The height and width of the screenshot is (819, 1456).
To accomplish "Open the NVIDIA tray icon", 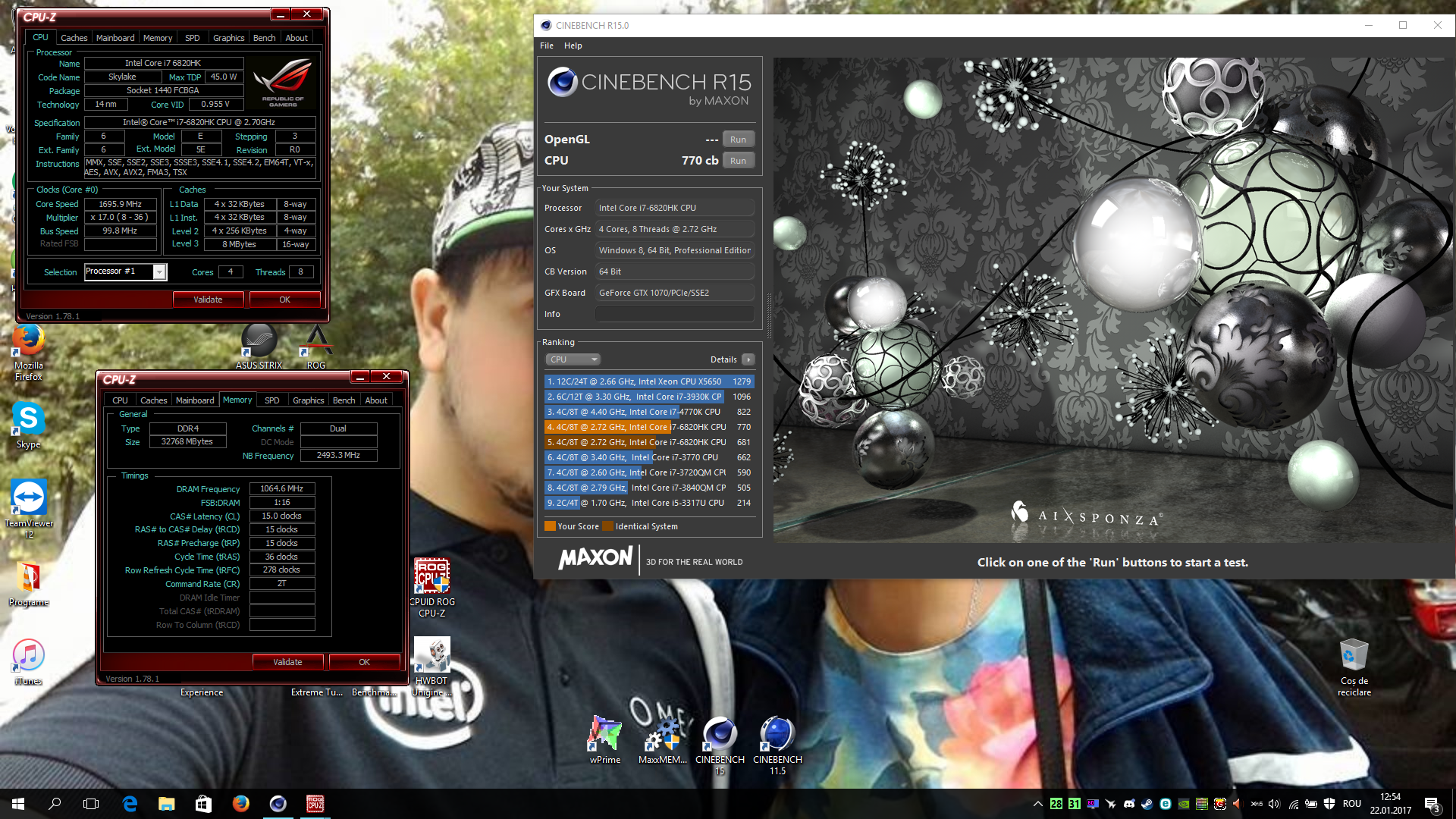I will pos(1184,804).
